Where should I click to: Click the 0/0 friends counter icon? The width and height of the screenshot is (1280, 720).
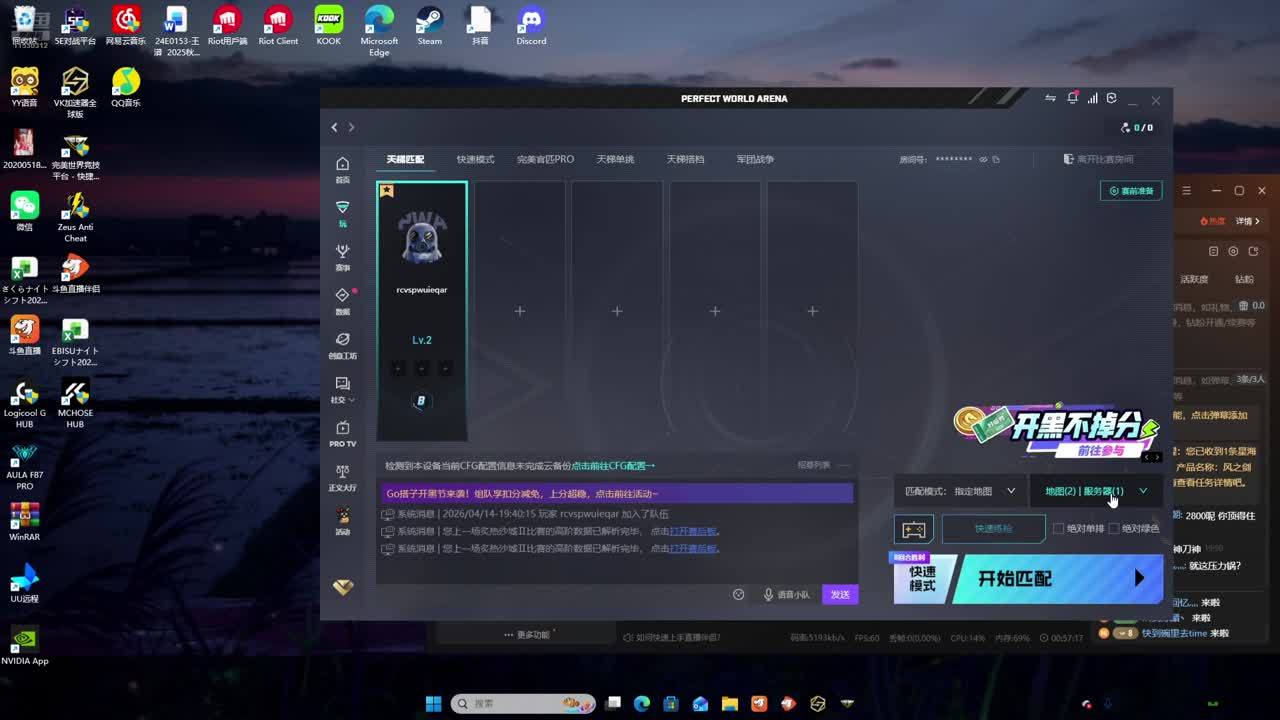point(1137,128)
